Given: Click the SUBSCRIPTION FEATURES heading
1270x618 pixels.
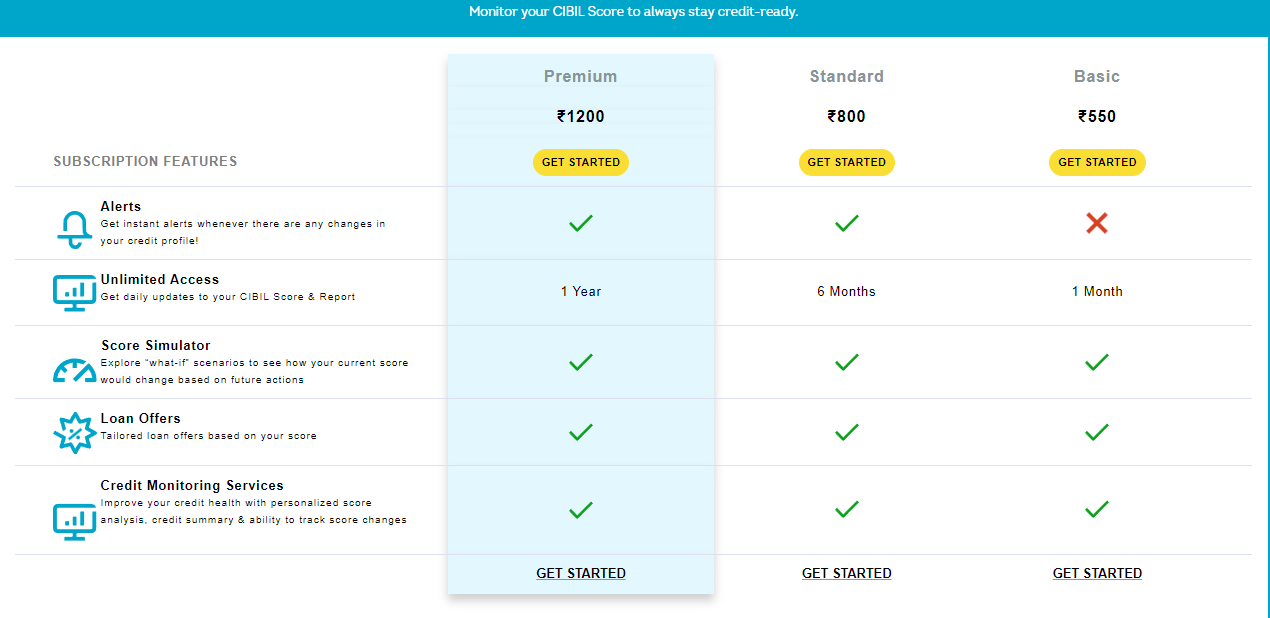Looking at the screenshot, I should [144, 161].
